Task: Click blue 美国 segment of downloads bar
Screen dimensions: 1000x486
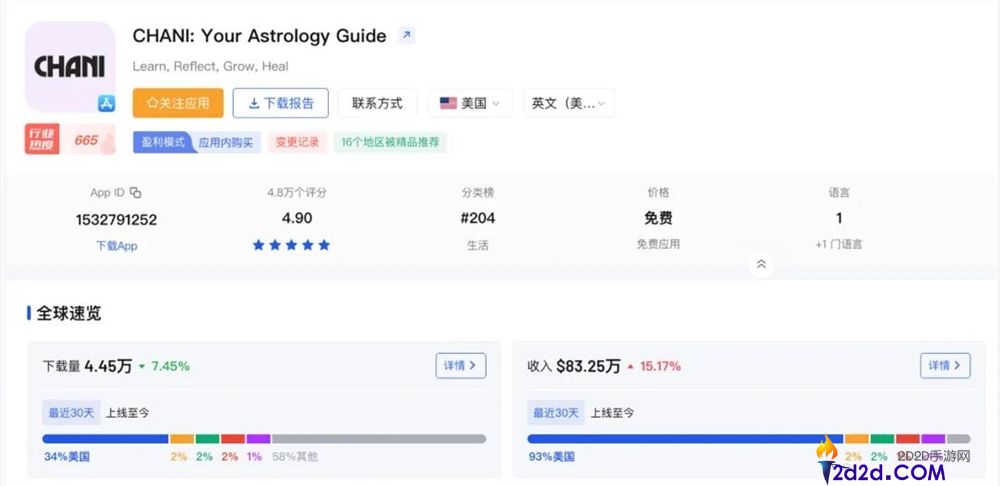Action: (105, 439)
